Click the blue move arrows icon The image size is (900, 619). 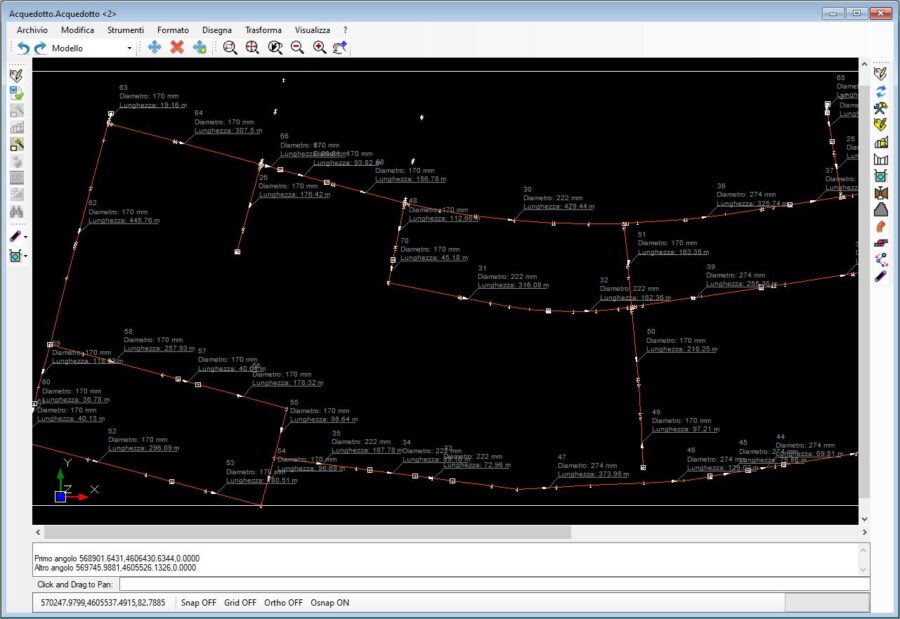click(x=154, y=47)
